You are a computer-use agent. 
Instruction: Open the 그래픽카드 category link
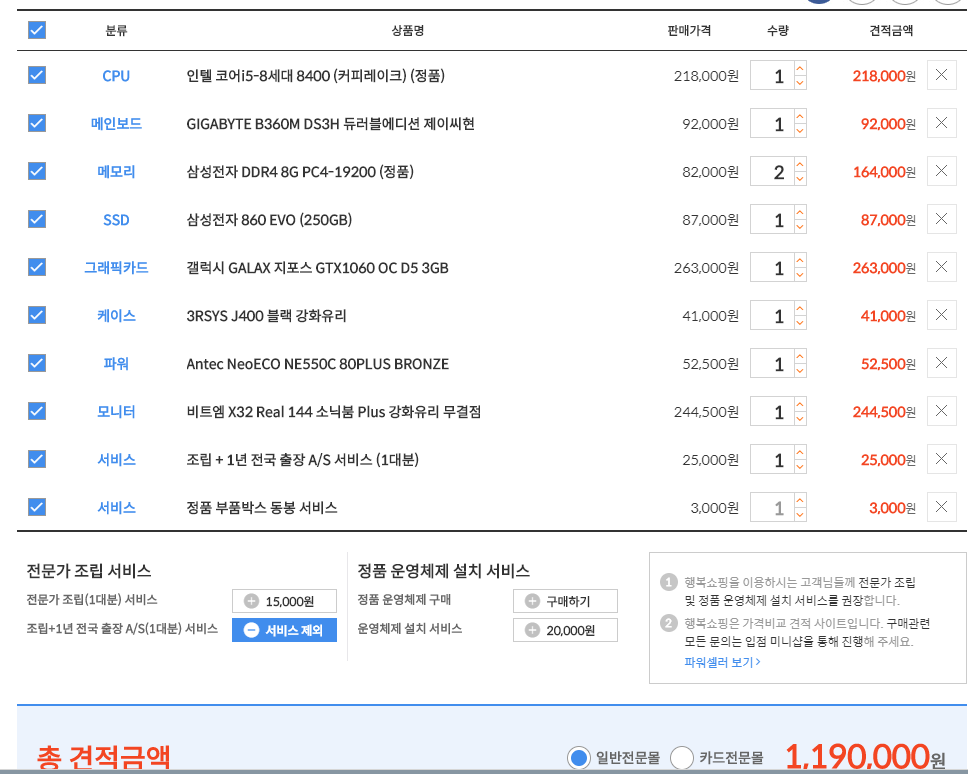pyautogui.click(x=116, y=268)
